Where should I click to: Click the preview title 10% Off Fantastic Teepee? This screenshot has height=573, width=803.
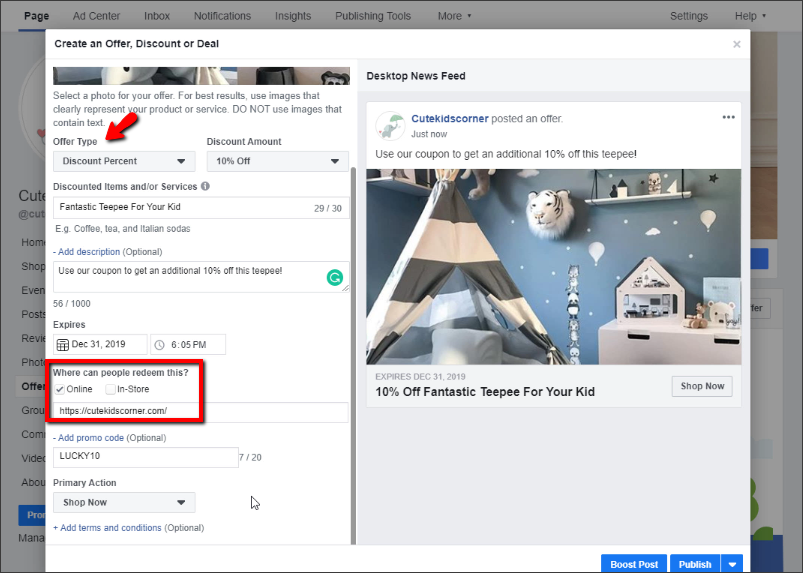(485, 392)
